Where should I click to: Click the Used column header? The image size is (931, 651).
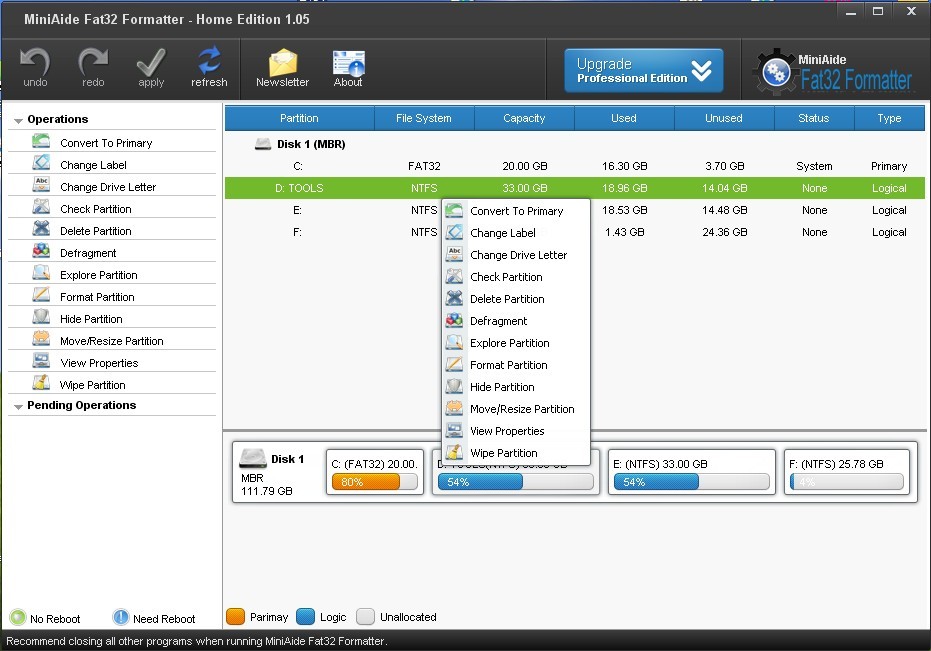click(x=624, y=118)
